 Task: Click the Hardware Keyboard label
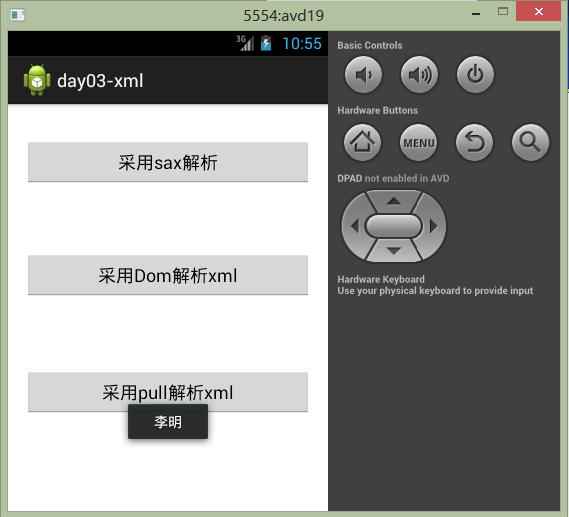click(381, 279)
